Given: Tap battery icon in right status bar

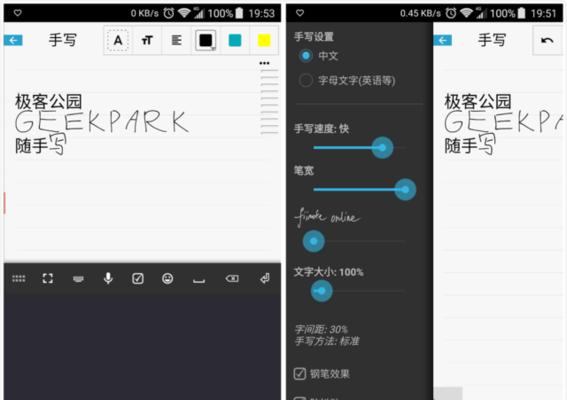Looking at the screenshot, I should (521, 13).
